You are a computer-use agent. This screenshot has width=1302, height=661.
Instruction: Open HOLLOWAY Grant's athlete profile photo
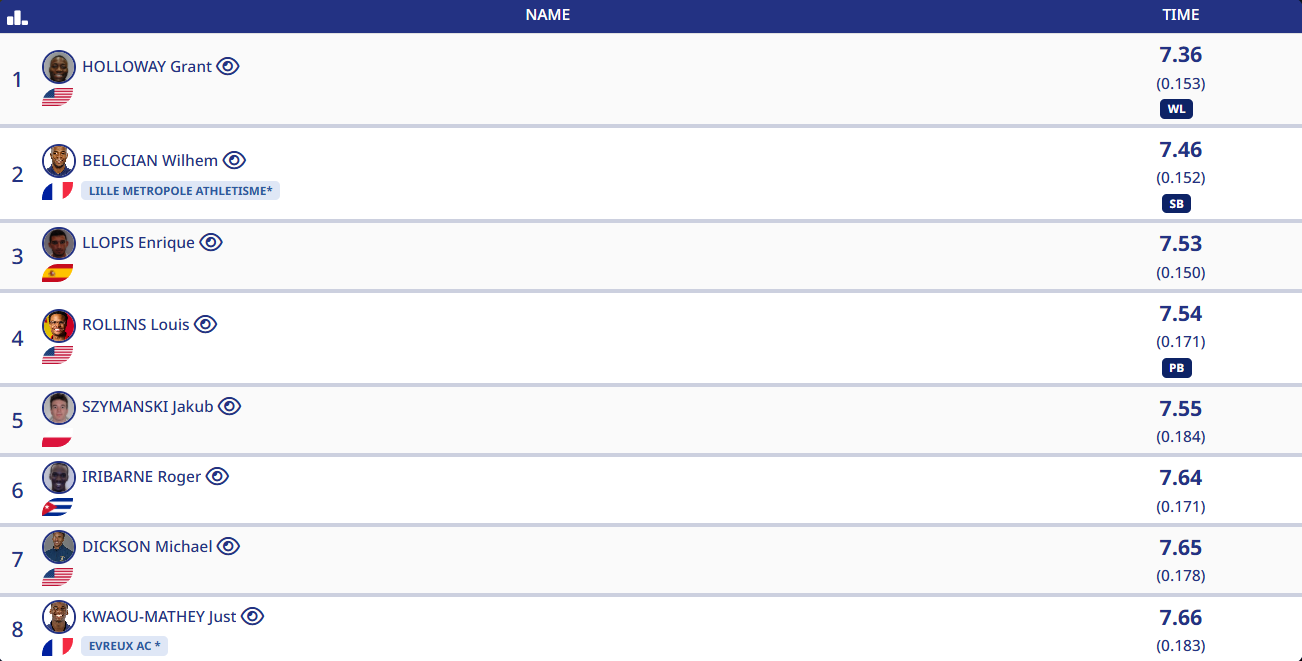pos(59,67)
